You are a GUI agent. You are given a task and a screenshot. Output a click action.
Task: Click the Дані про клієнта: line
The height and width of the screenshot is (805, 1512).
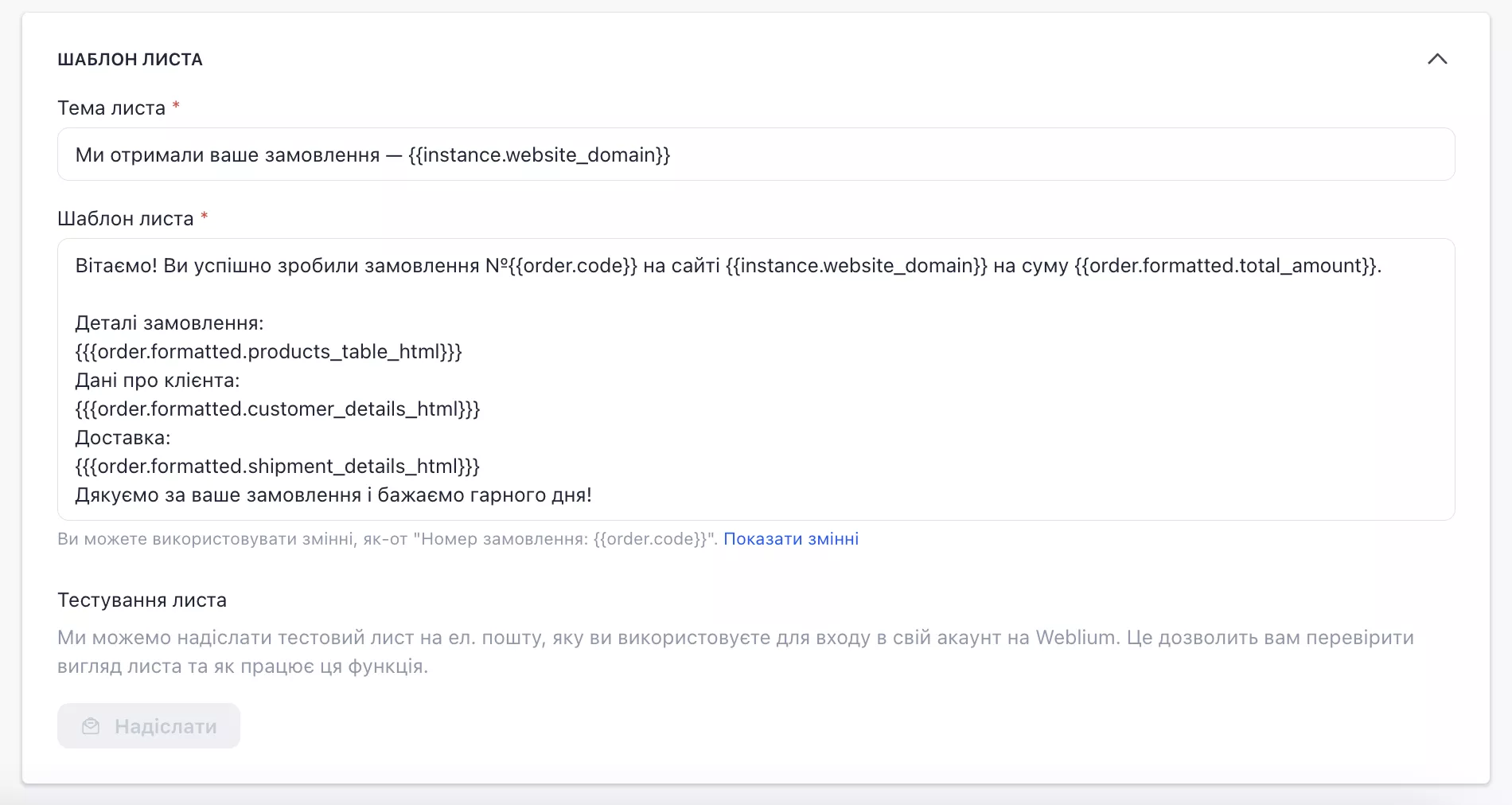pos(158,381)
